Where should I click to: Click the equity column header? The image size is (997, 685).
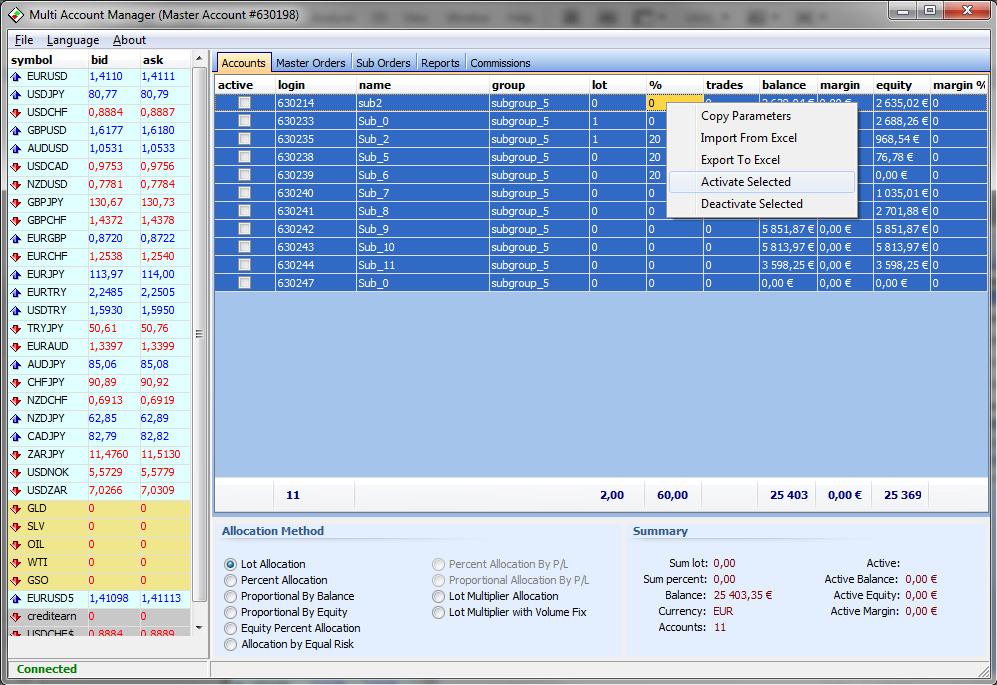[x=901, y=85]
